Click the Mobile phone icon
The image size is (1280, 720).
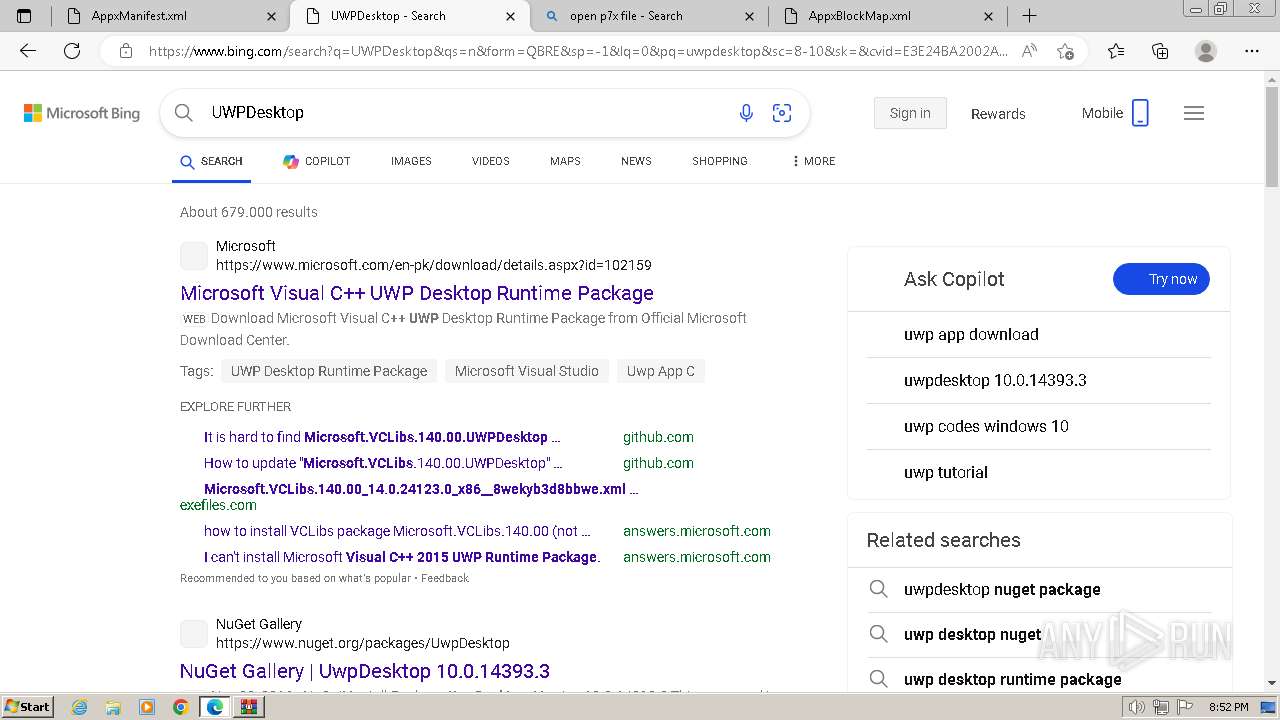pos(1140,113)
